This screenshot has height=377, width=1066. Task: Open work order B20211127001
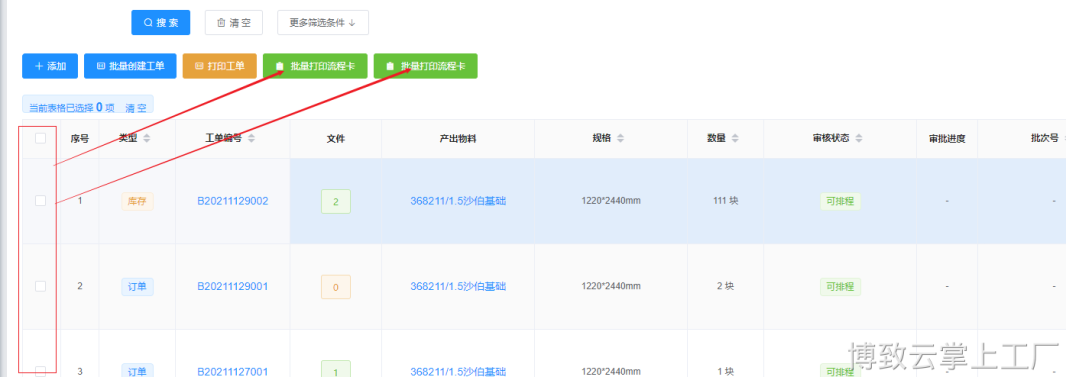tap(233, 372)
